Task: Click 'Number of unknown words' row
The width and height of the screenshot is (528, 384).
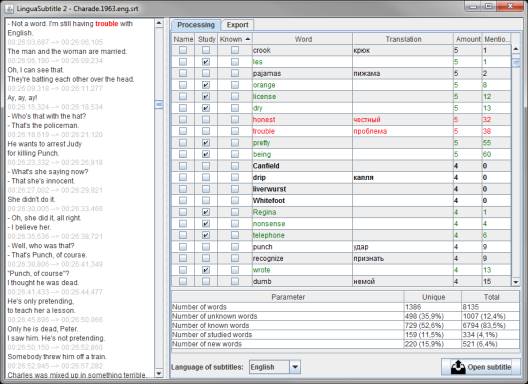Action: 345,316
